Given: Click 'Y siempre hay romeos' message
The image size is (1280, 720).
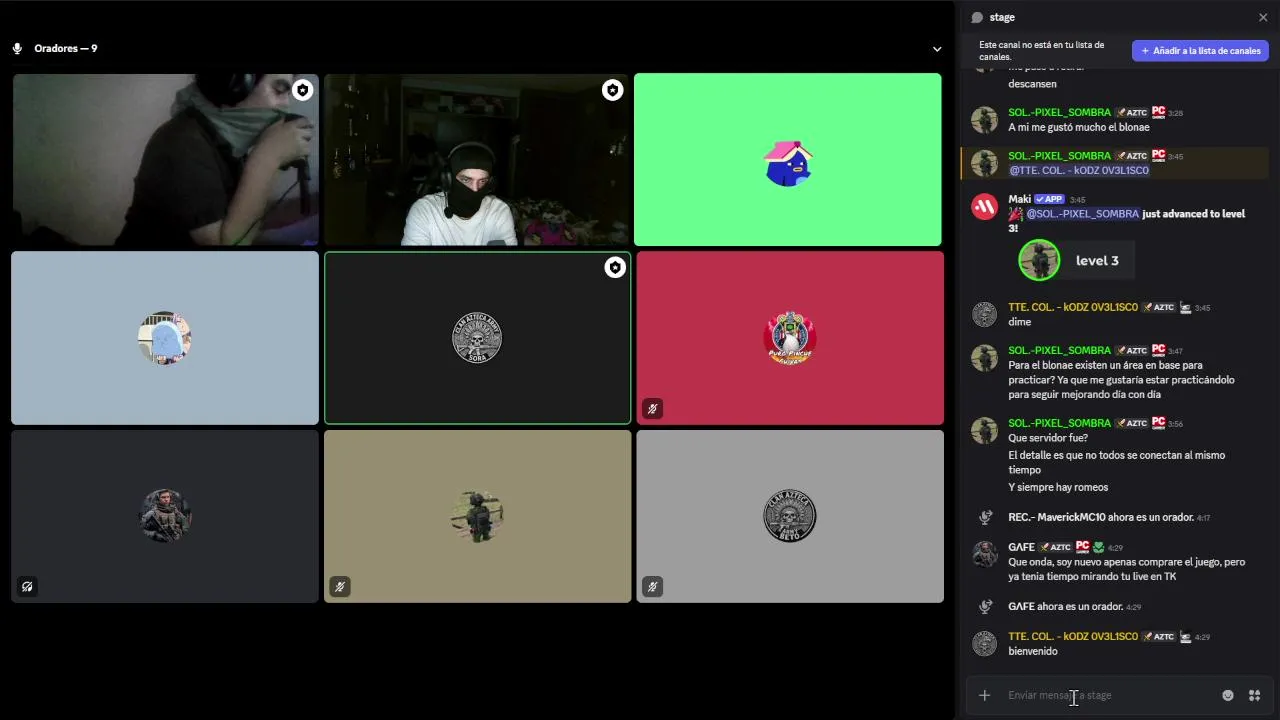Looking at the screenshot, I should 1058,487.
